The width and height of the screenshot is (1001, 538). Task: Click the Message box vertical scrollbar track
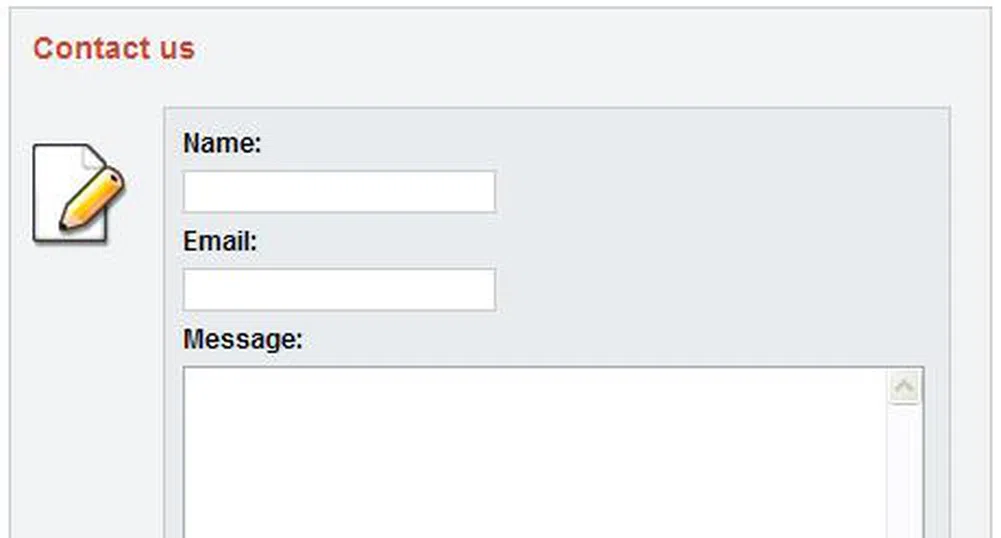click(x=904, y=470)
